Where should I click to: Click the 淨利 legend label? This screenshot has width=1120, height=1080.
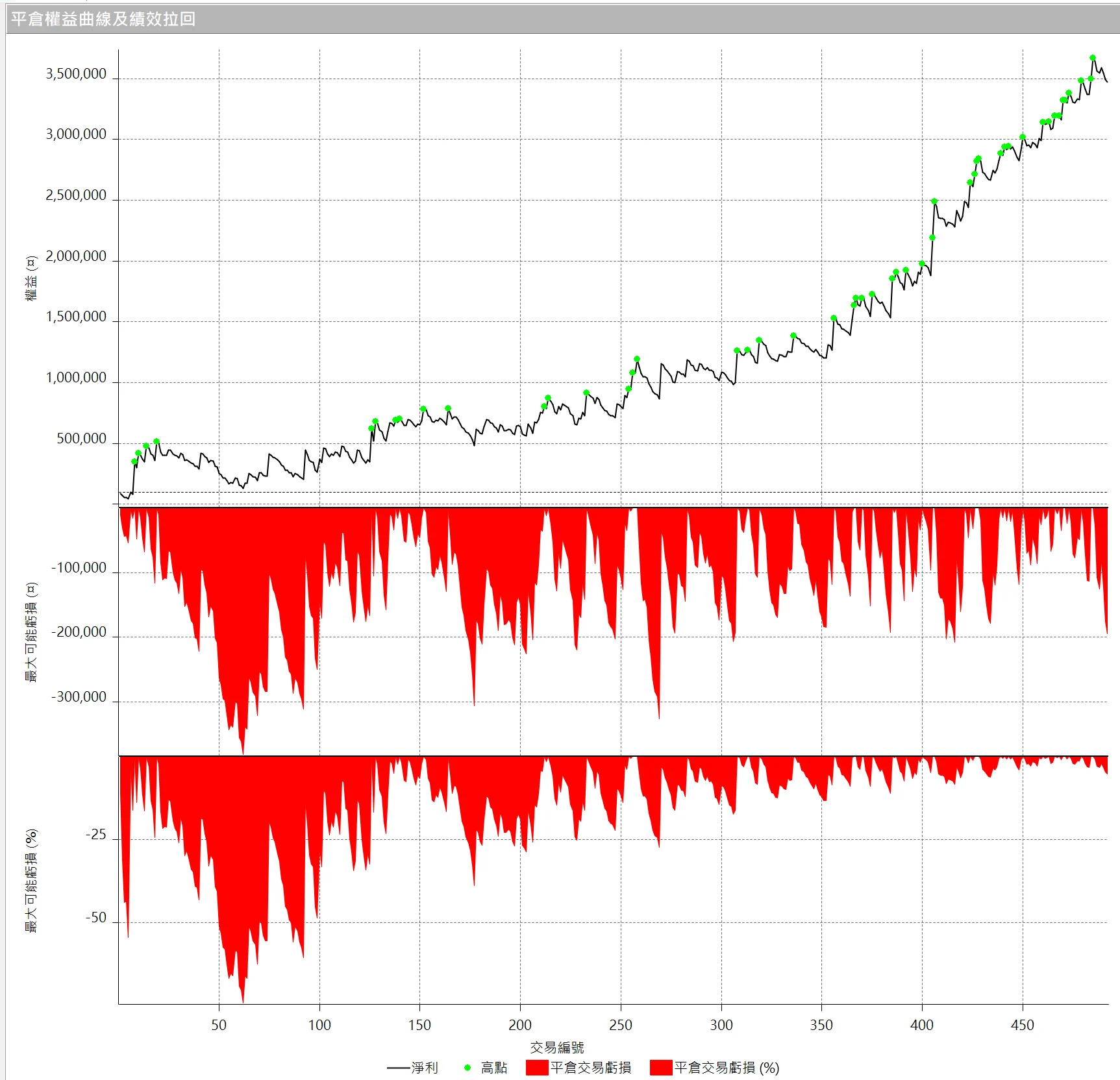(425, 1068)
